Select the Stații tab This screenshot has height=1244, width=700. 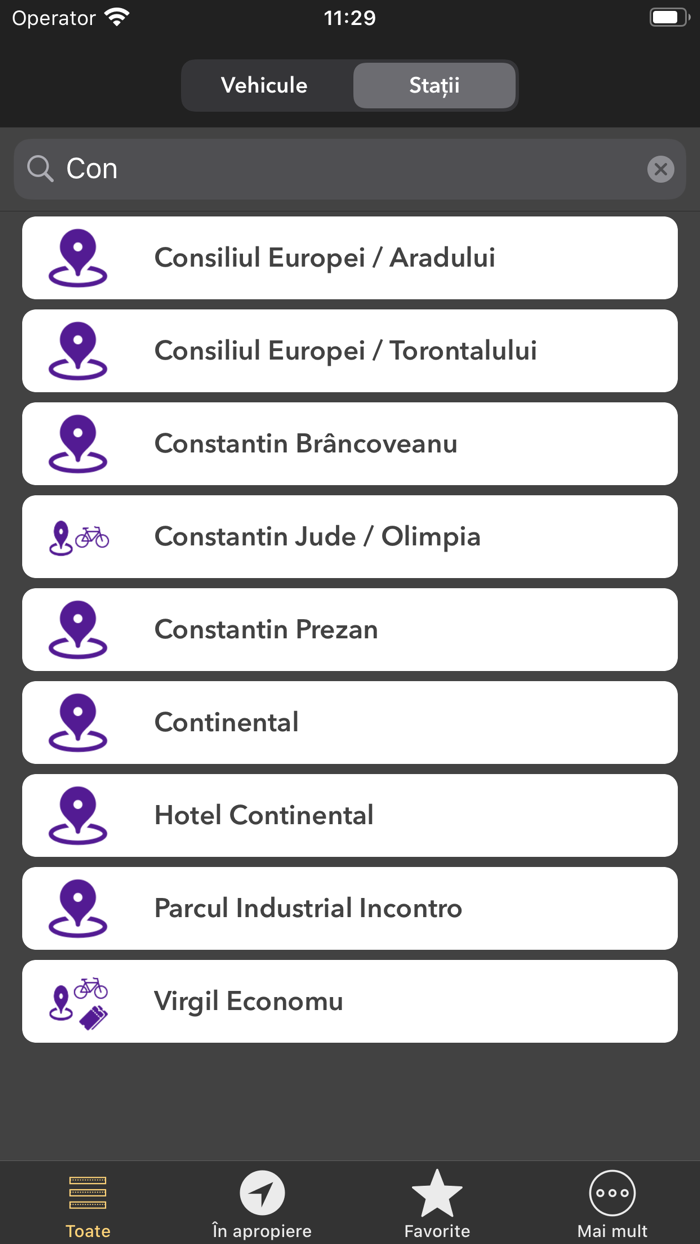(x=434, y=86)
